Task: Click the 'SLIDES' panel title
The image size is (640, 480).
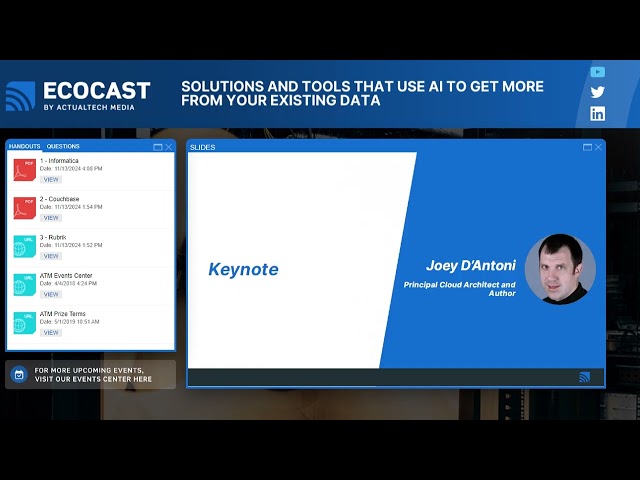Action: (x=202, y=147)
